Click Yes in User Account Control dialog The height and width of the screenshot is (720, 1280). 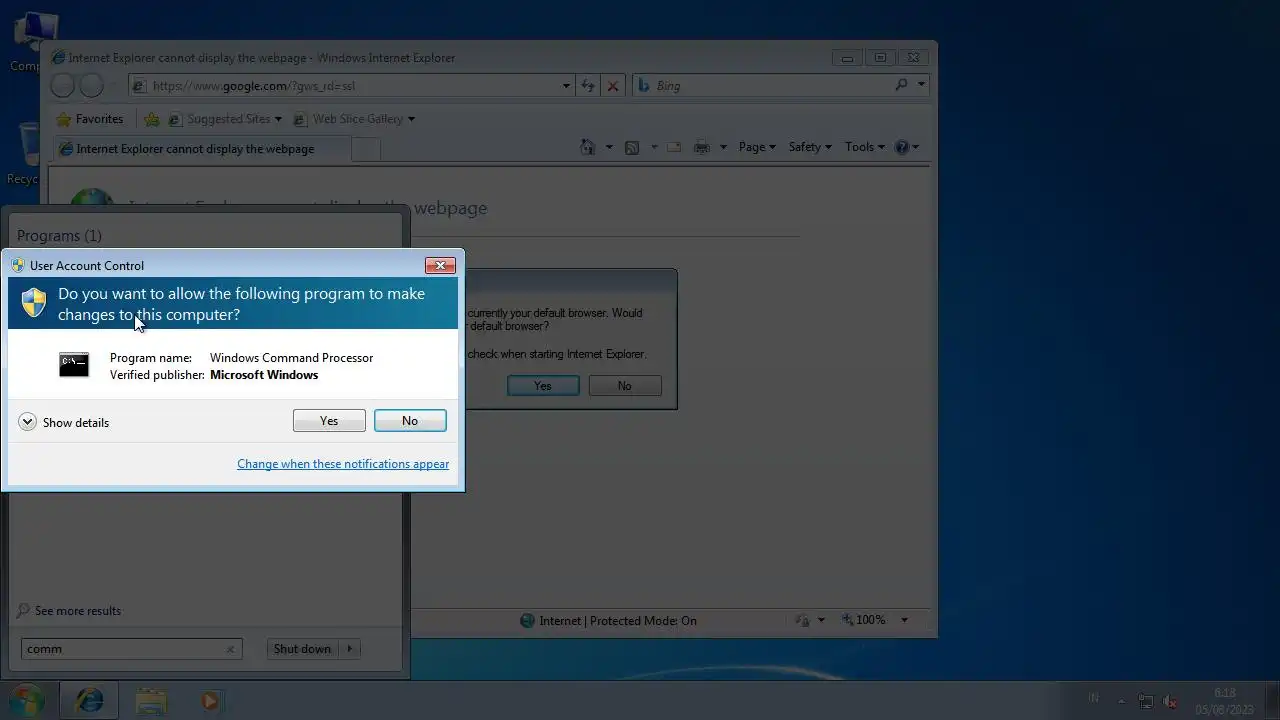[329, 421]
